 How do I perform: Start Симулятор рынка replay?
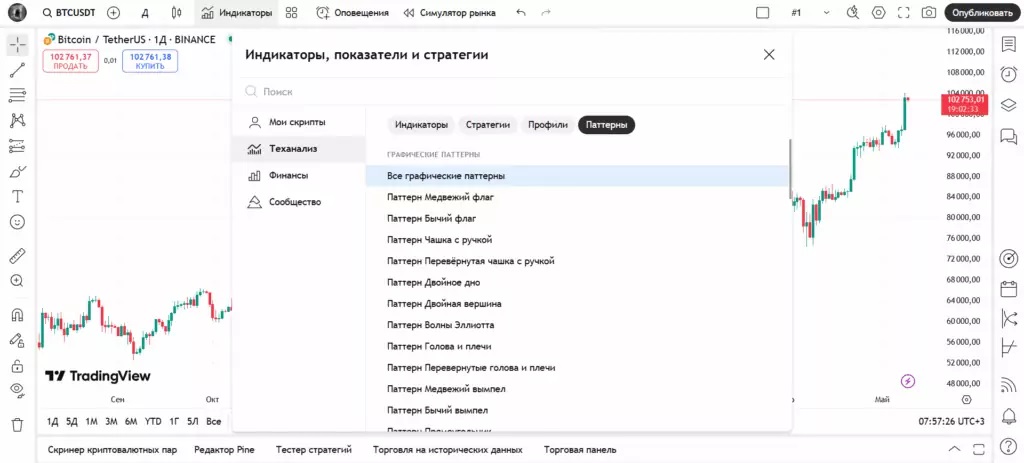point(449,12)
